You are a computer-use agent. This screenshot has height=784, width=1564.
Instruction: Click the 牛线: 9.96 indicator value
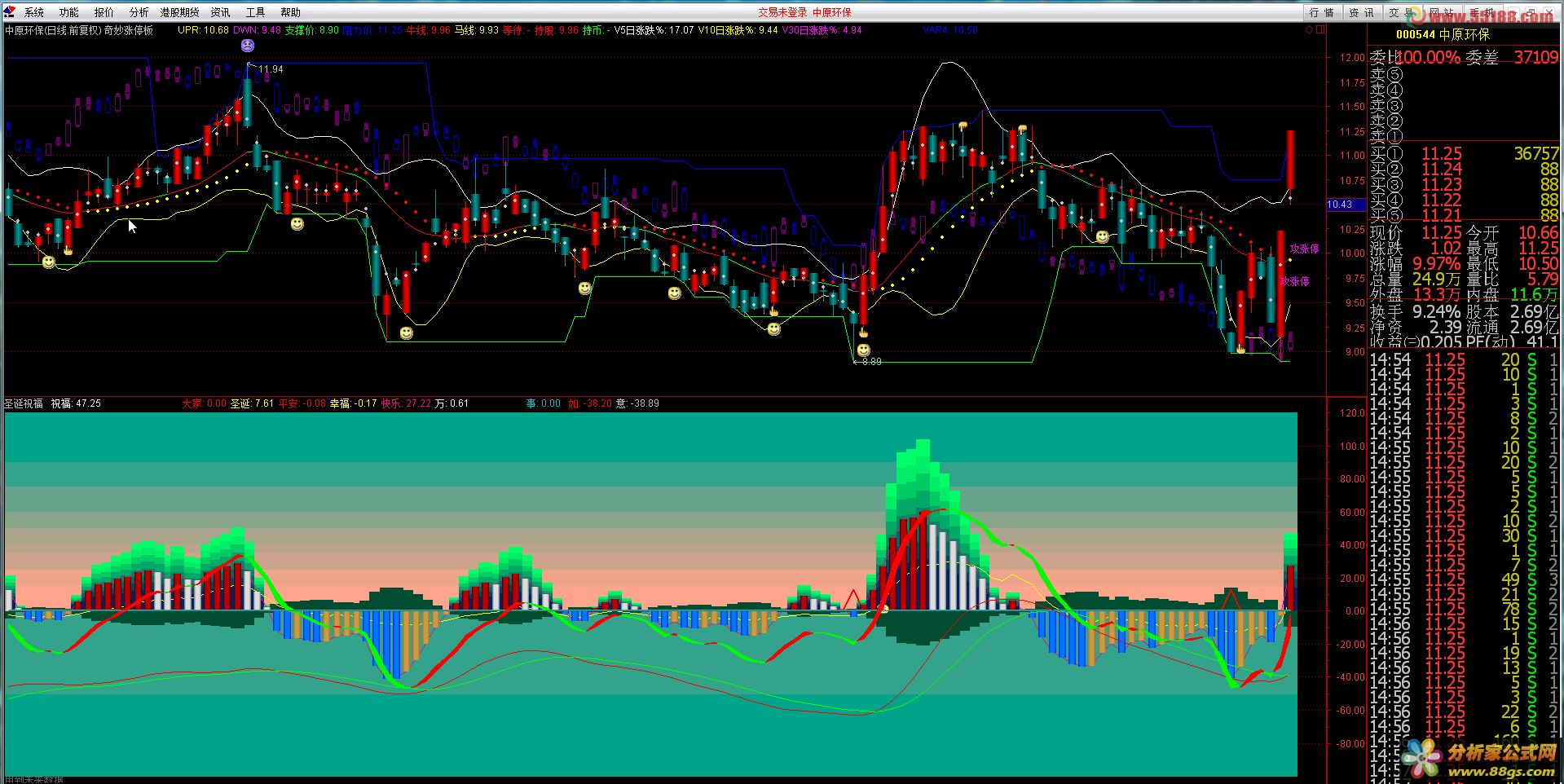click(x=429, y=30)
